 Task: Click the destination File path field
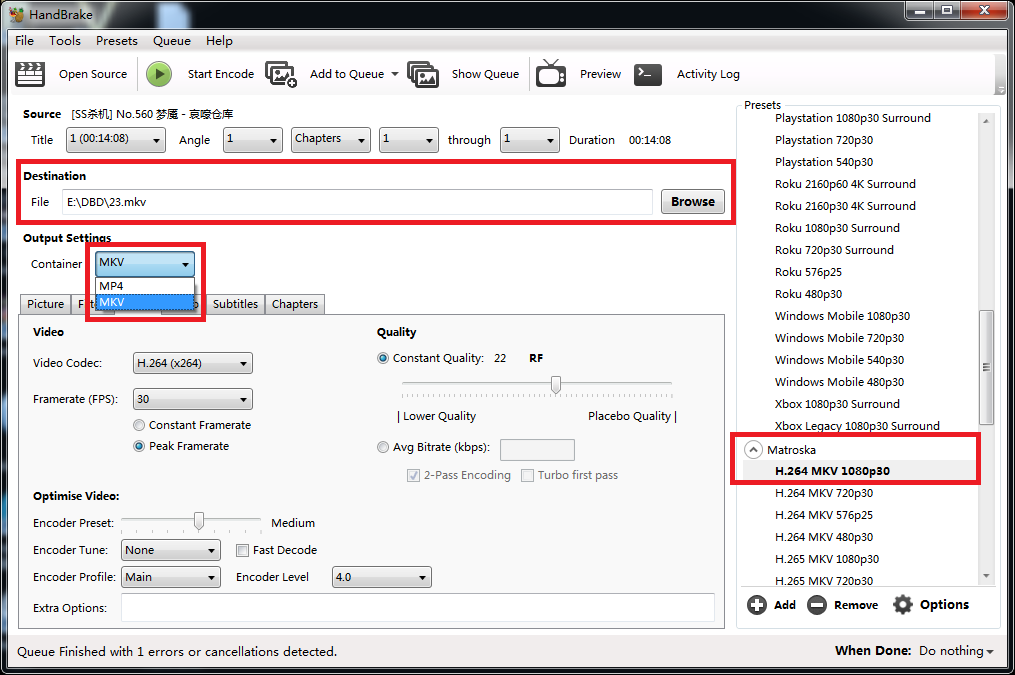(x=357, y=202)
